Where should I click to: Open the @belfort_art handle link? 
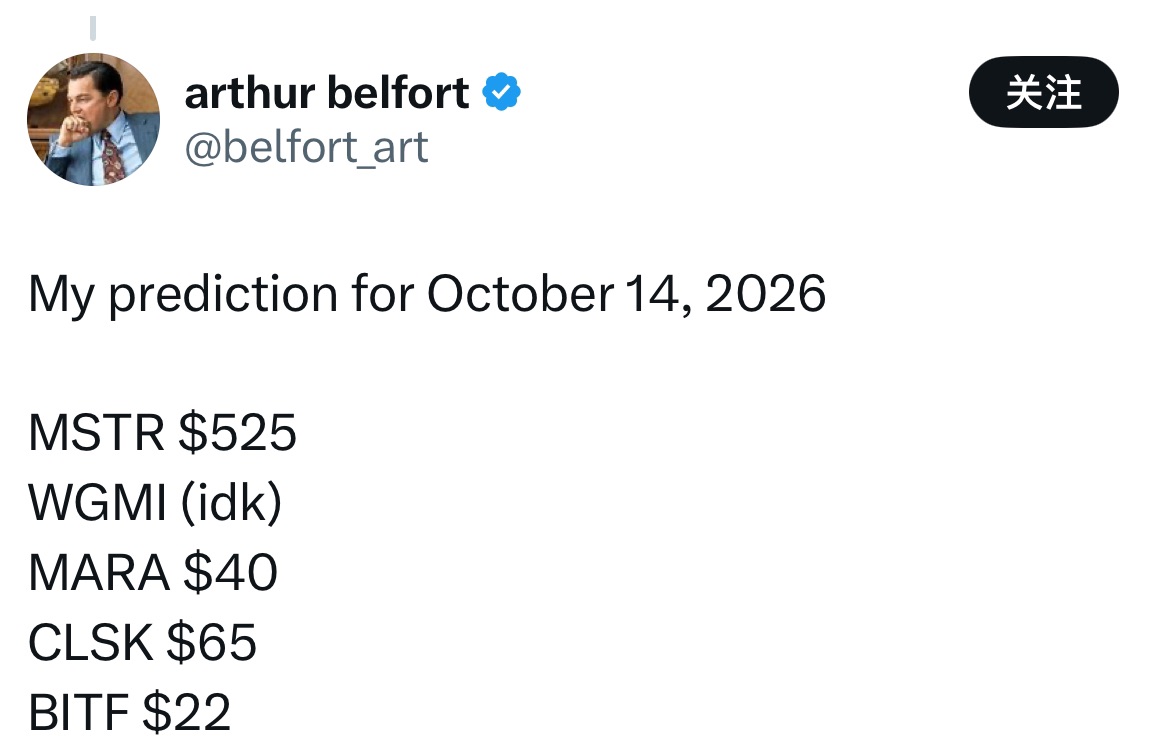pyautogui.click(x=306, y=147)
